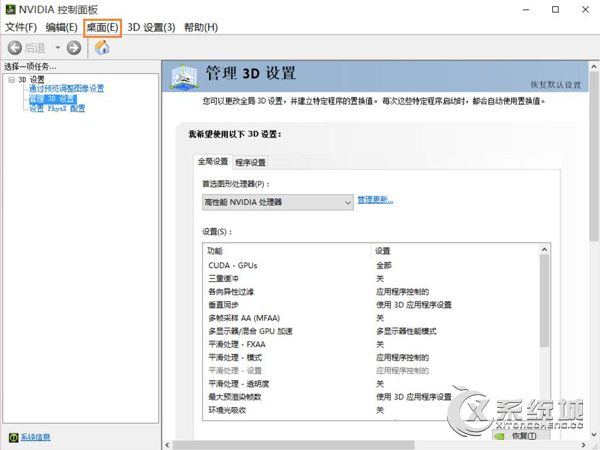Open the 系统信息 link
The width and height of the screenshot is (600, 450).
(x=35, y=437)
